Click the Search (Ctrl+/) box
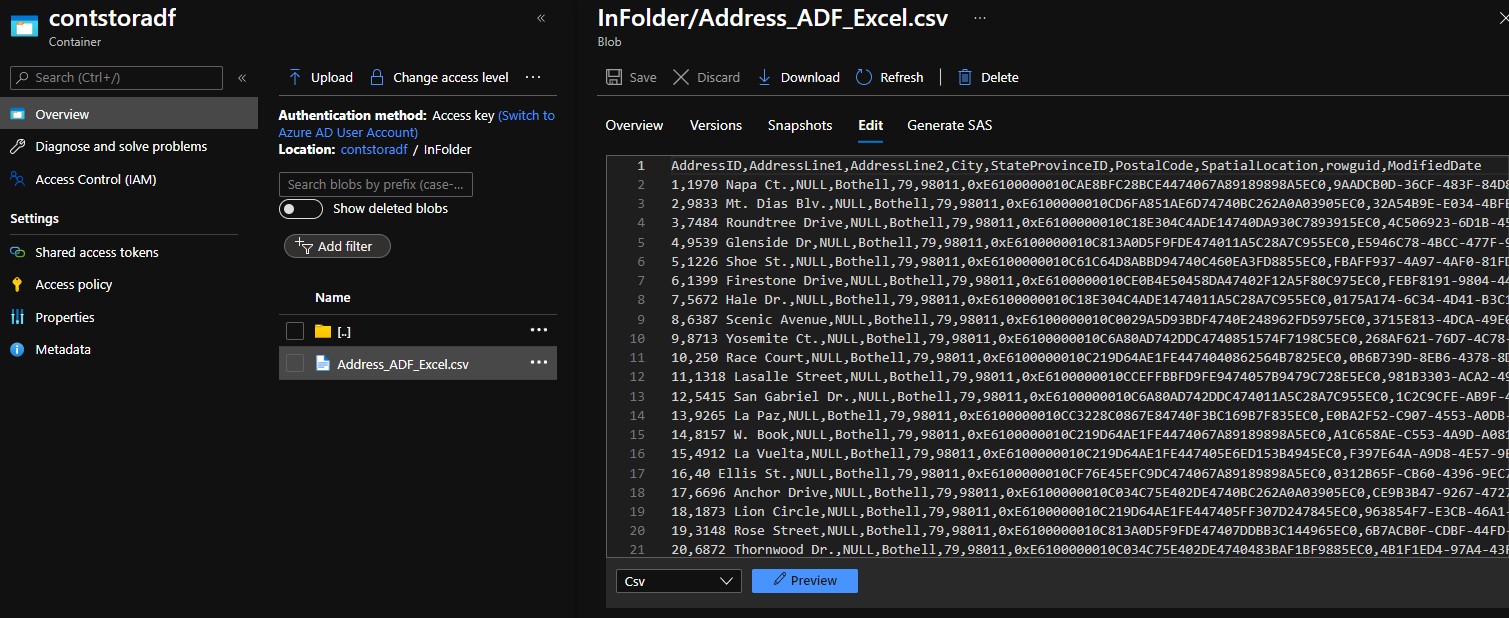The width and height of the screenshot is (1509, 618). click(x=116, y=77)
